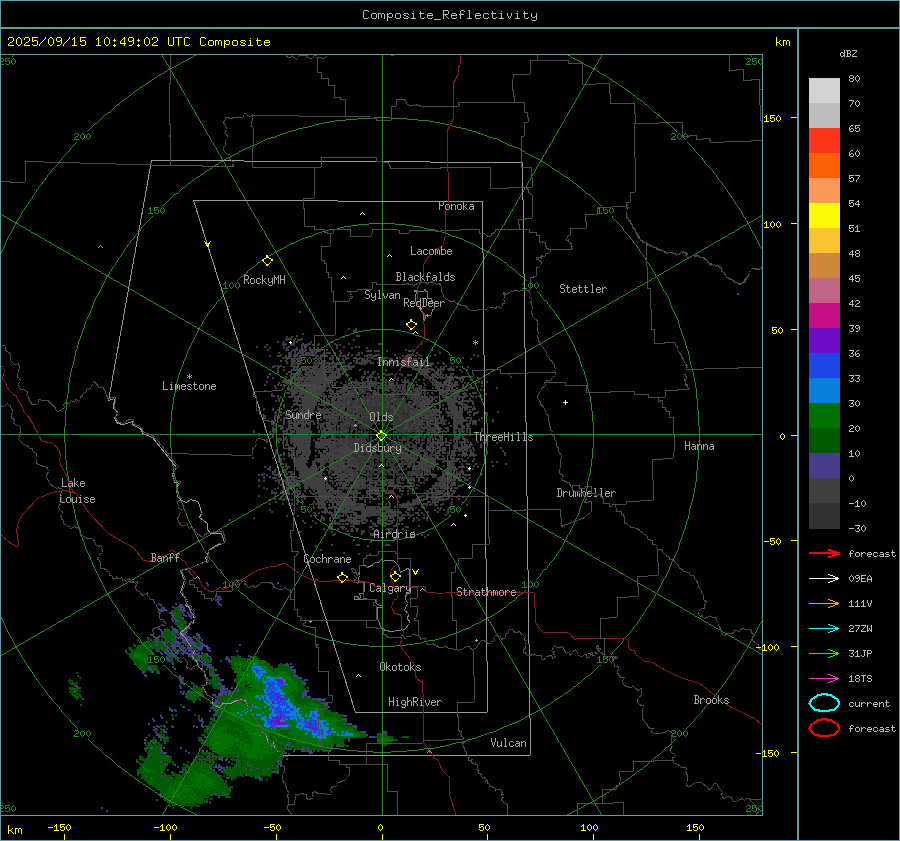The image size is (900, 841).
Task: Select the purple 36–39 dBZ swatch
Action: pyautogui.click(x=824, y=341)
